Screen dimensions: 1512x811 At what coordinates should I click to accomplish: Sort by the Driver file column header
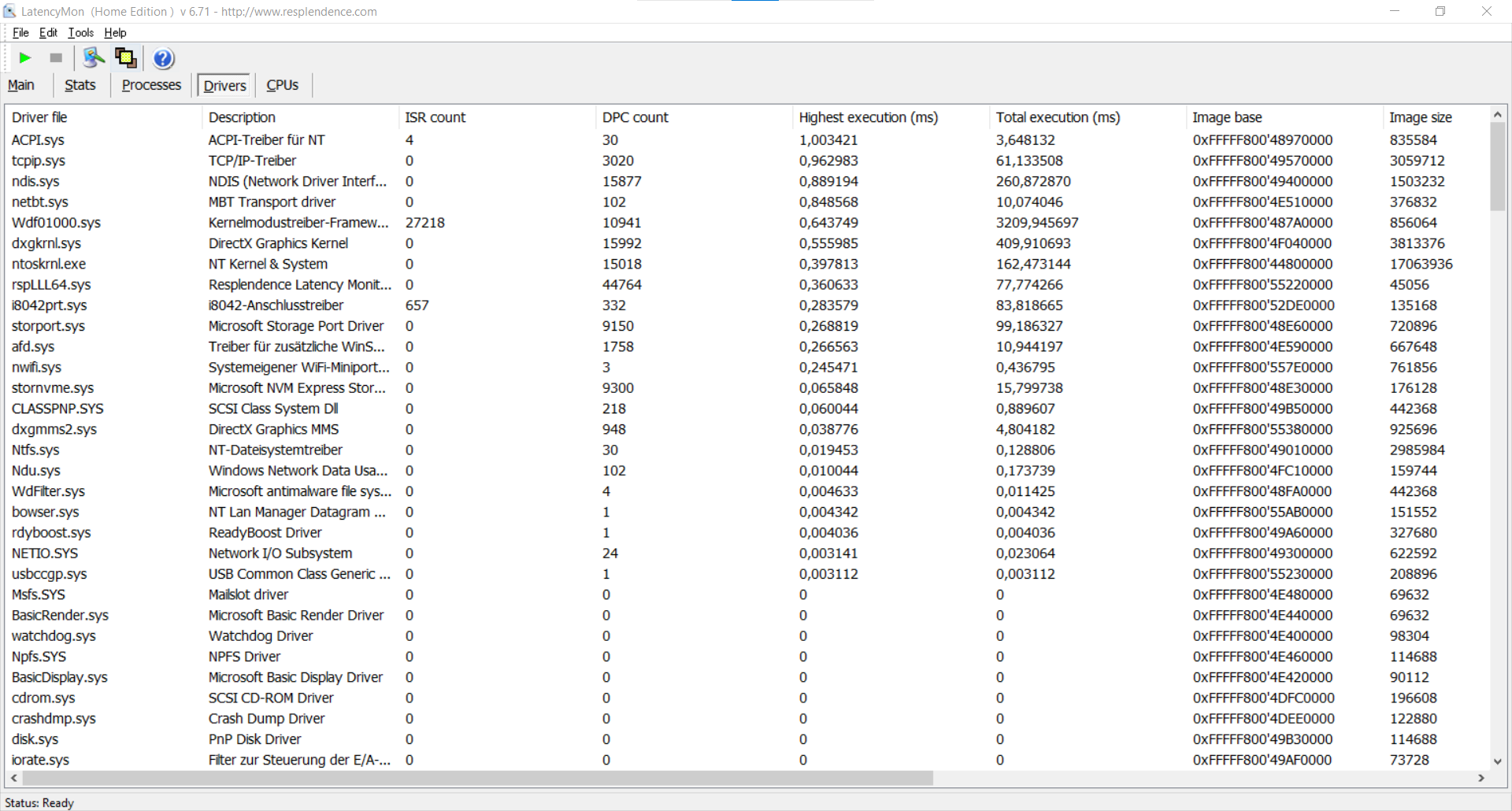(103, 117)
